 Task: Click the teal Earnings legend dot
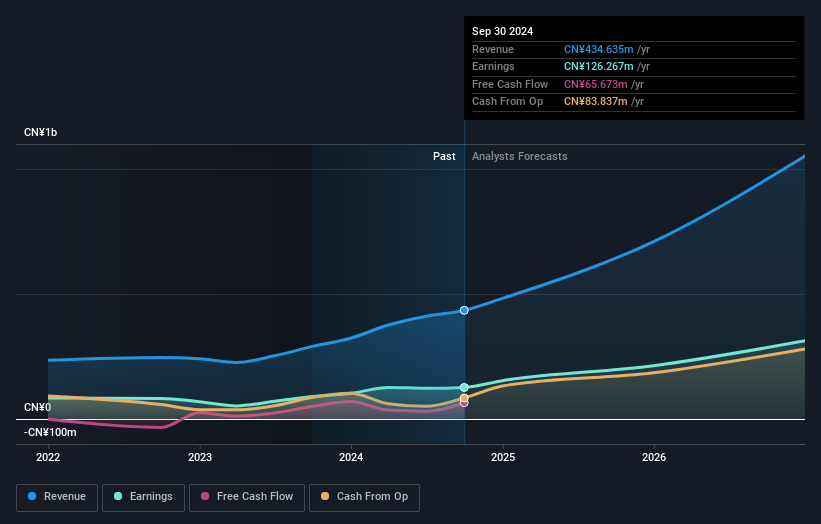[x=118, y=496]
